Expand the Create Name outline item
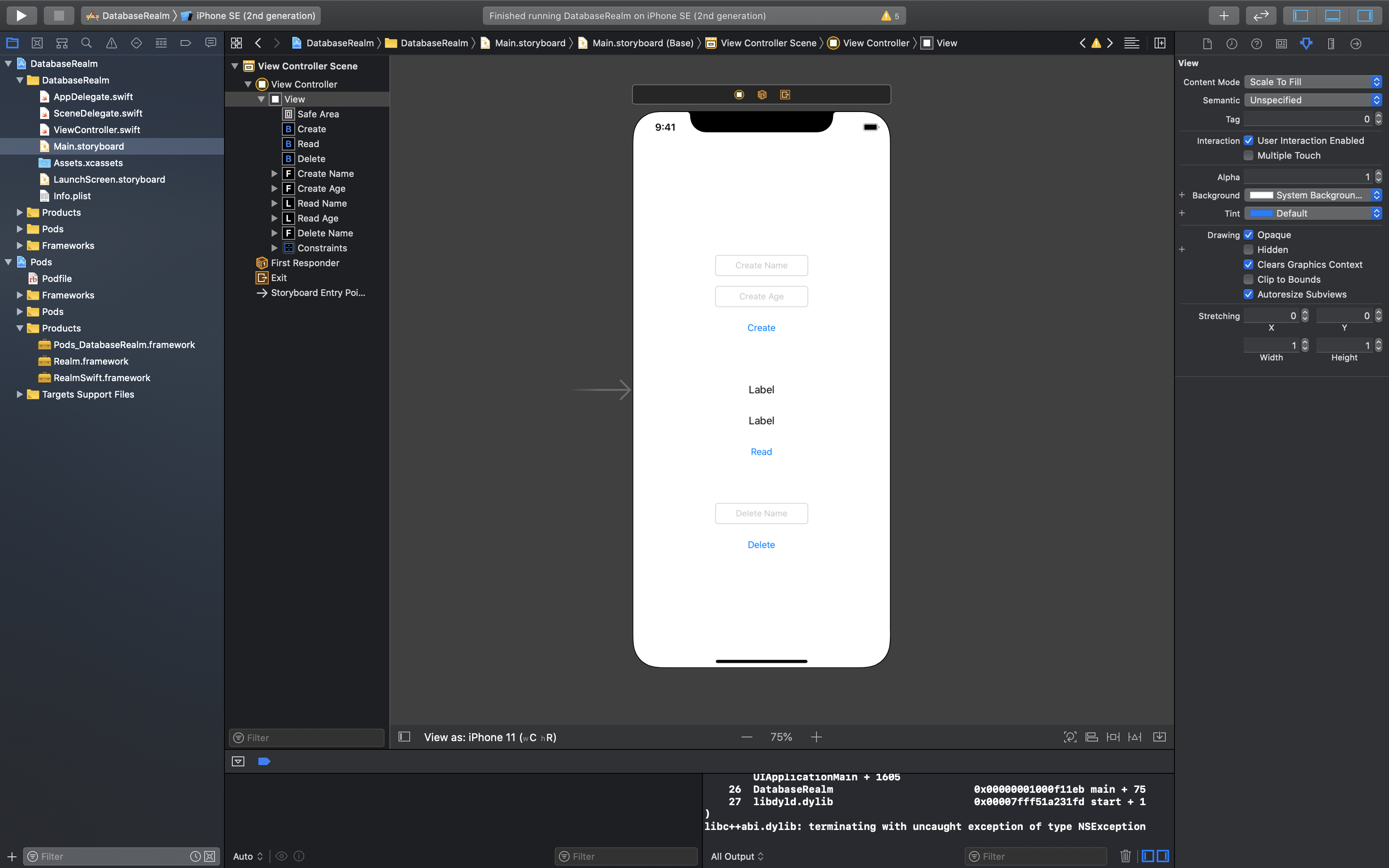 (x=274, y=173)
